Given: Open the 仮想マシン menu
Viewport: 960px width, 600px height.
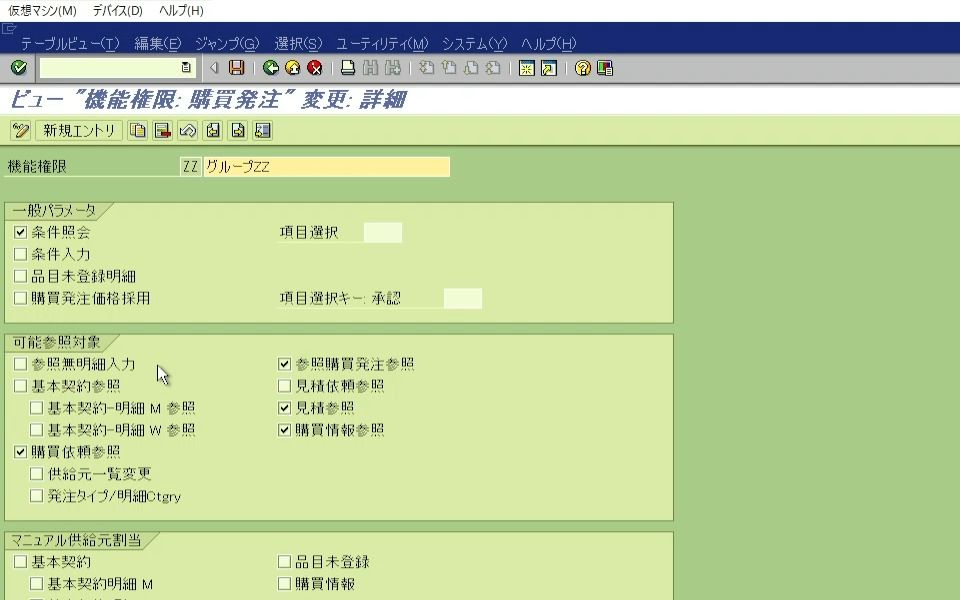Looking at the screenshot, I should [42, 10].
